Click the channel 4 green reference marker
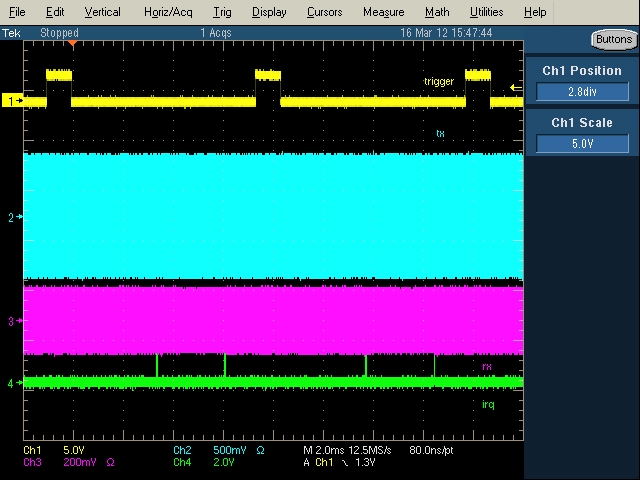The image size is (640, 480). [13, 383]
